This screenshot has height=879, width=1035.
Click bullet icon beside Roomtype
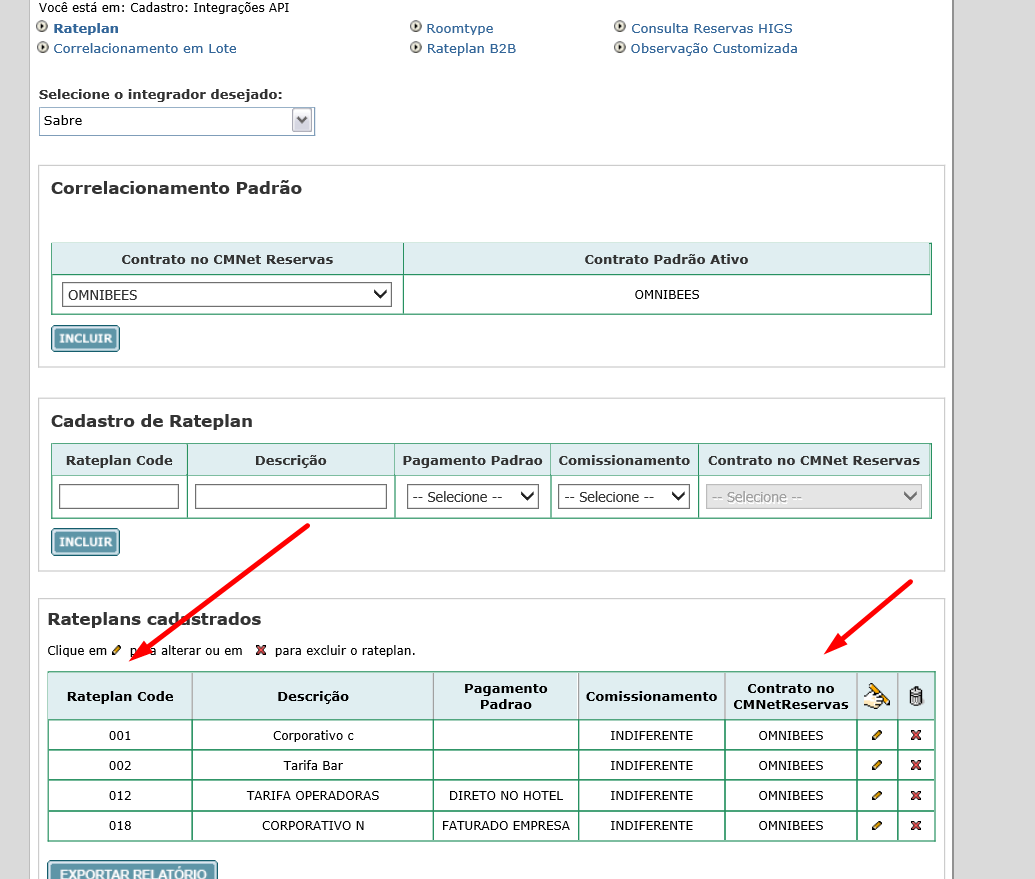(416, 27)
